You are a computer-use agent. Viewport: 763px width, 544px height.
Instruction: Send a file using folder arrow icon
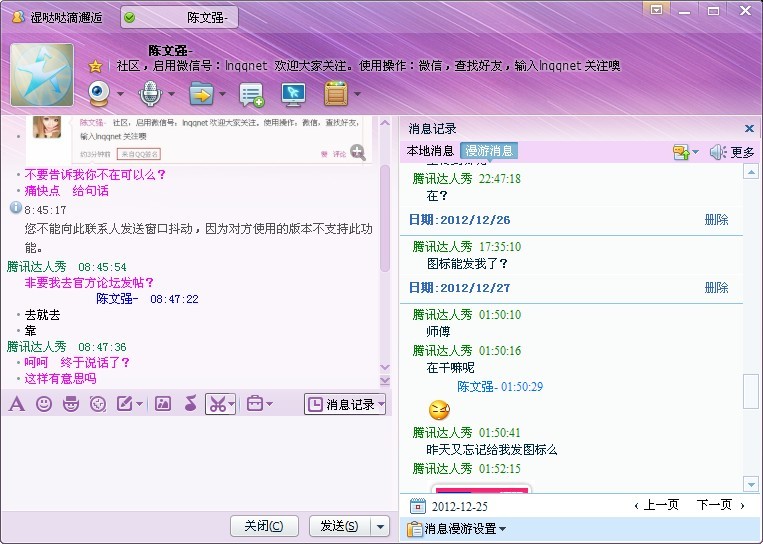click(x=201, y=93)
